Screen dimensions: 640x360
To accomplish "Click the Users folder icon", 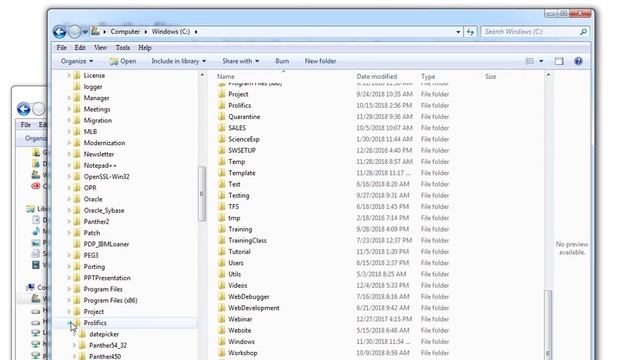I will coord(222,263).
